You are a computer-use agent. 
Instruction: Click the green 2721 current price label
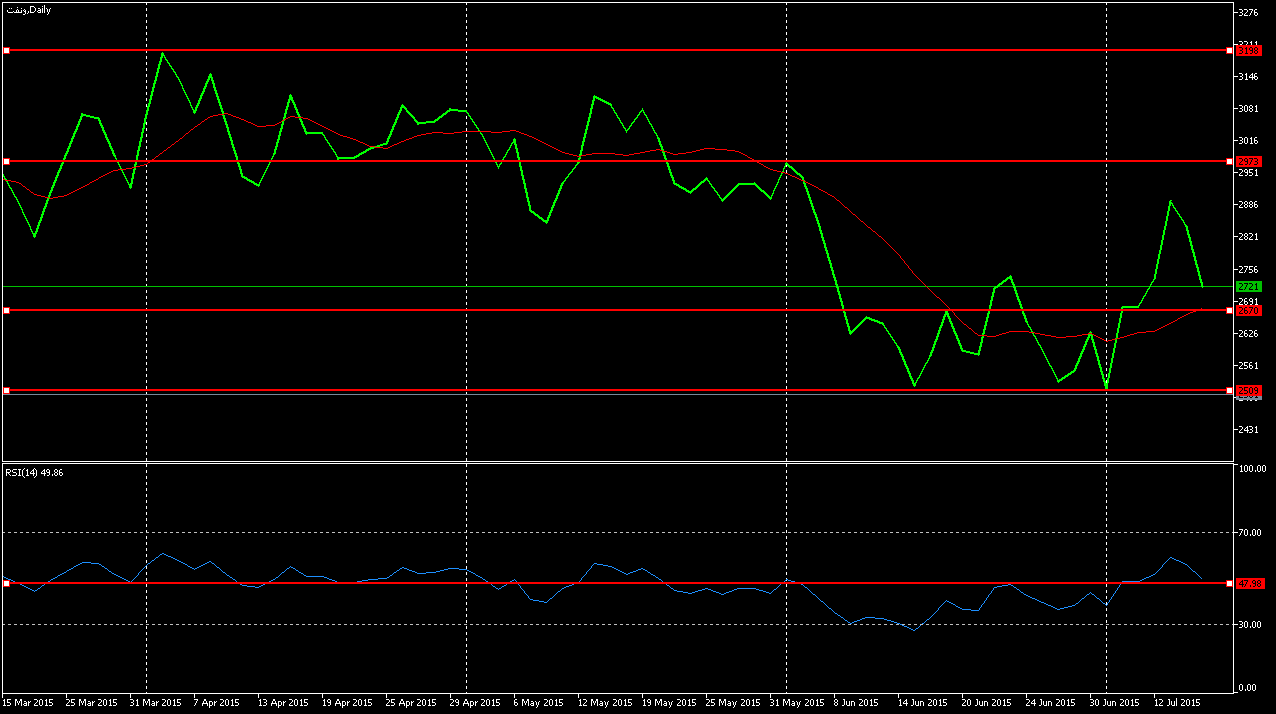(1248, 286)
